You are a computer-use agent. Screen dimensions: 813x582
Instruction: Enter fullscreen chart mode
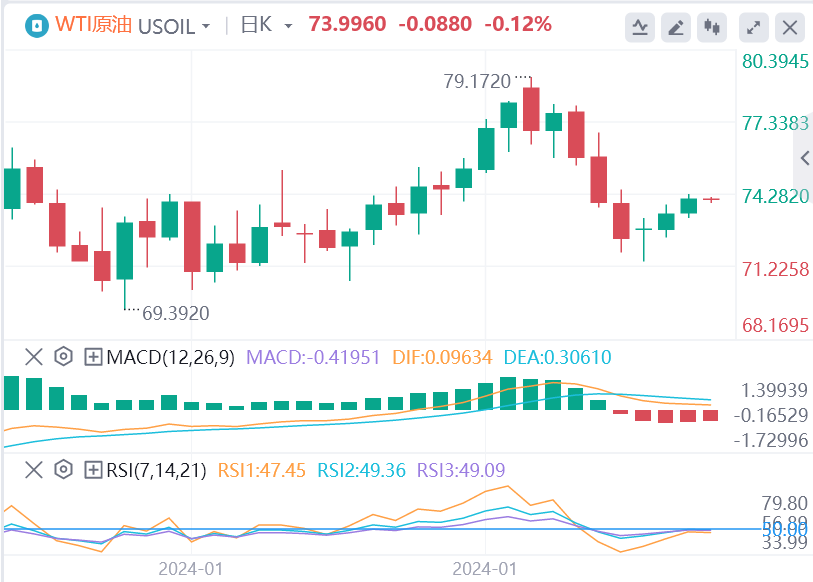click(756, 27)
